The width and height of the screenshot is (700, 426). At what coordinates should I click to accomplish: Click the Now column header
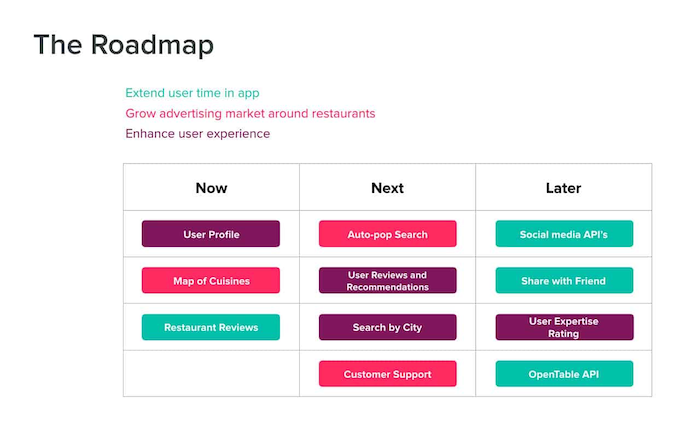coord(211,188)
